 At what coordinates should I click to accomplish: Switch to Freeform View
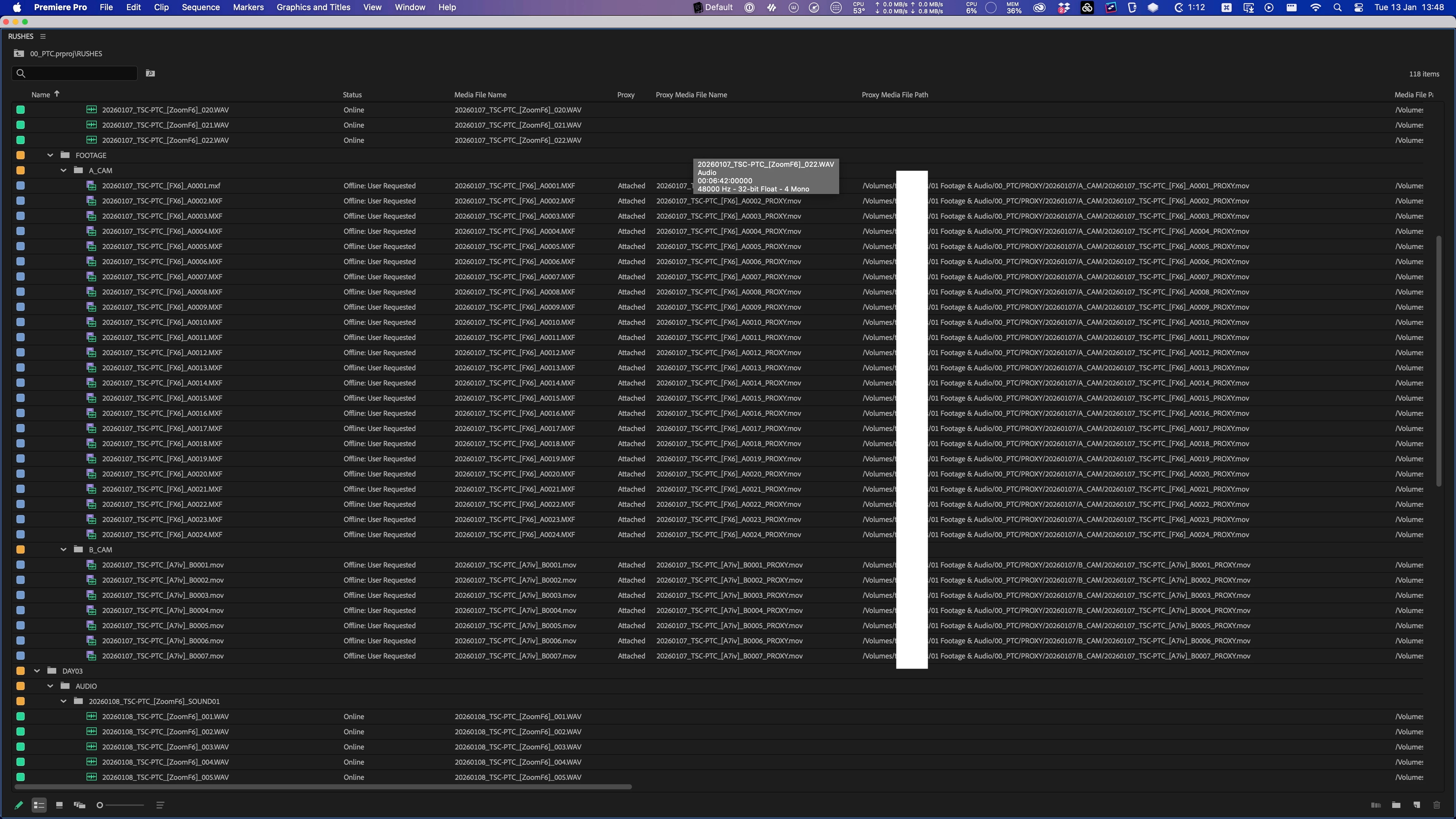(x=80, y=805)
